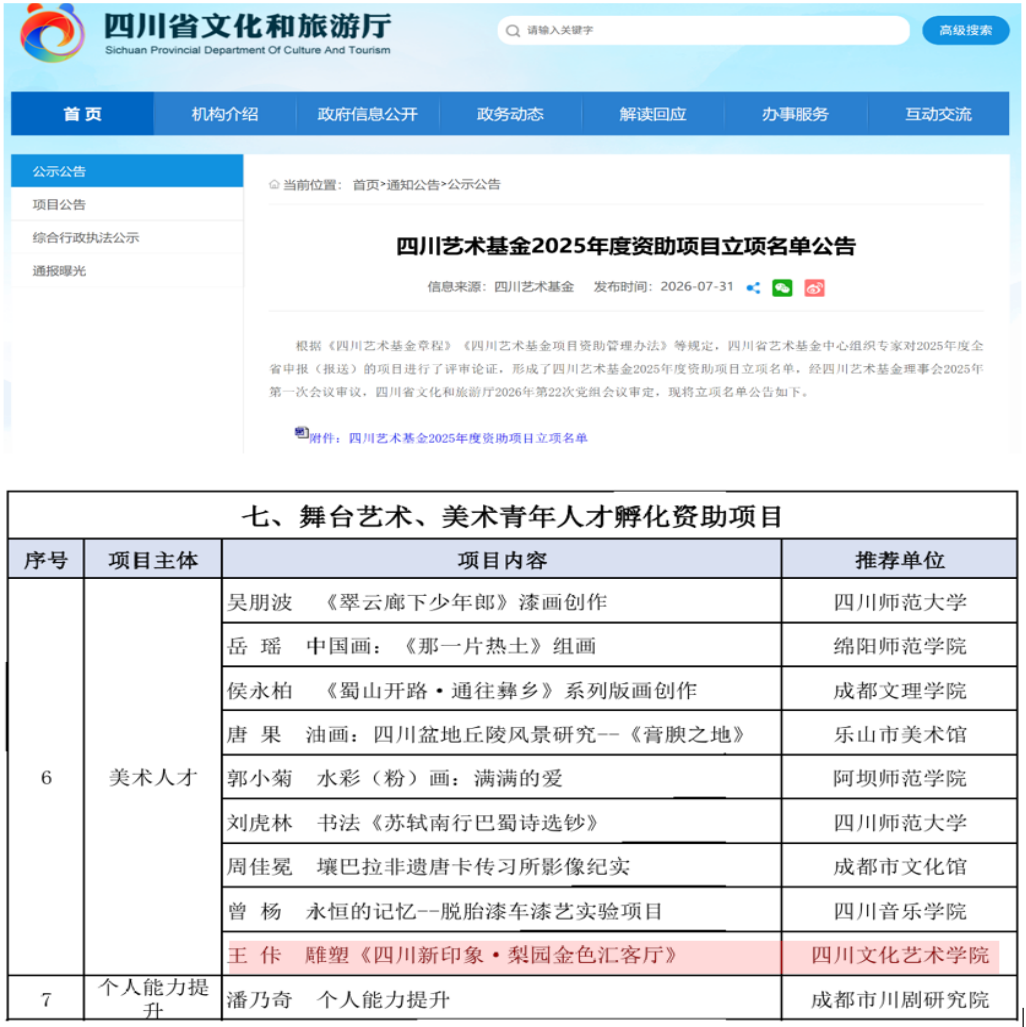This screenshot has width=1026, height=1027.
Task: Click the publish date 2026-07-31
Action: [x=696, y=286]
